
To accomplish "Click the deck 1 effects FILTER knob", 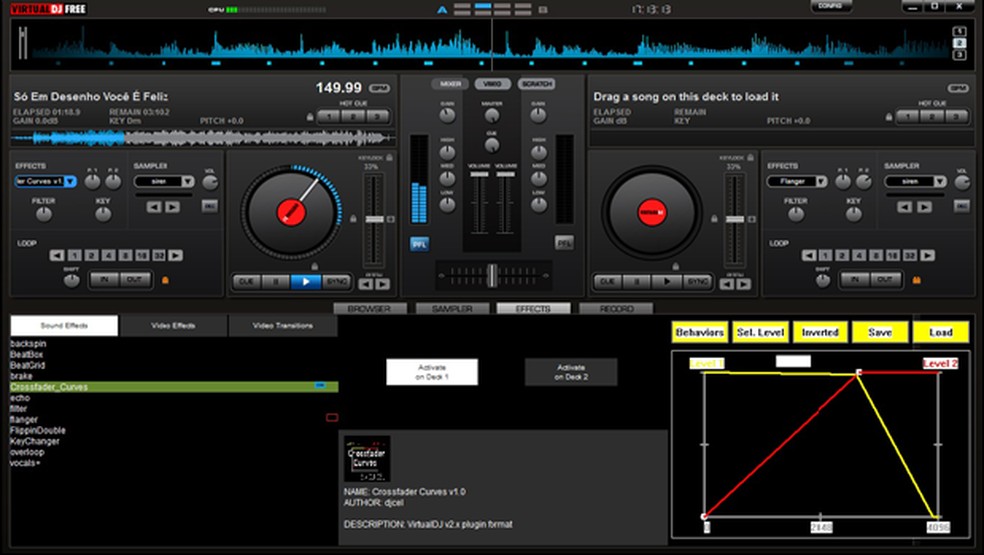I will pyautogui.click(x=43, y=214).
